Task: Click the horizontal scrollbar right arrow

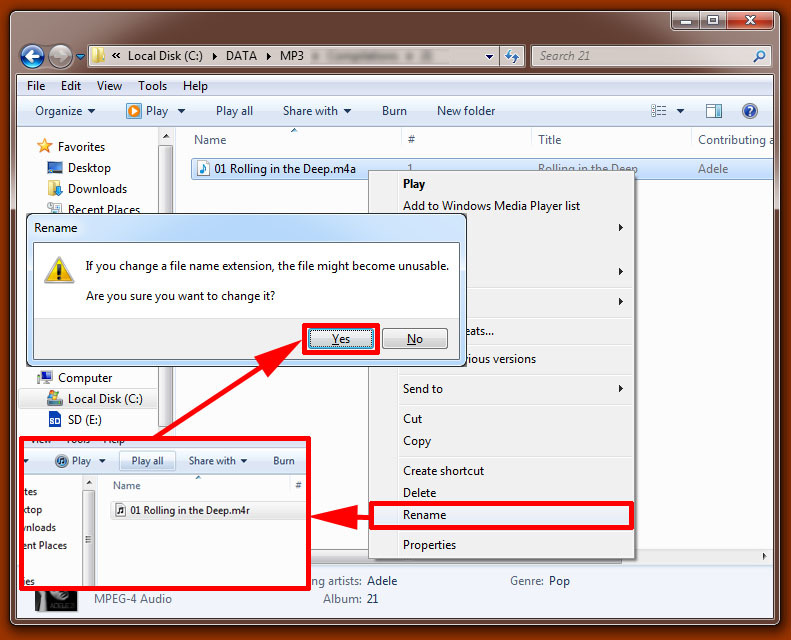Action: (764, 556)
